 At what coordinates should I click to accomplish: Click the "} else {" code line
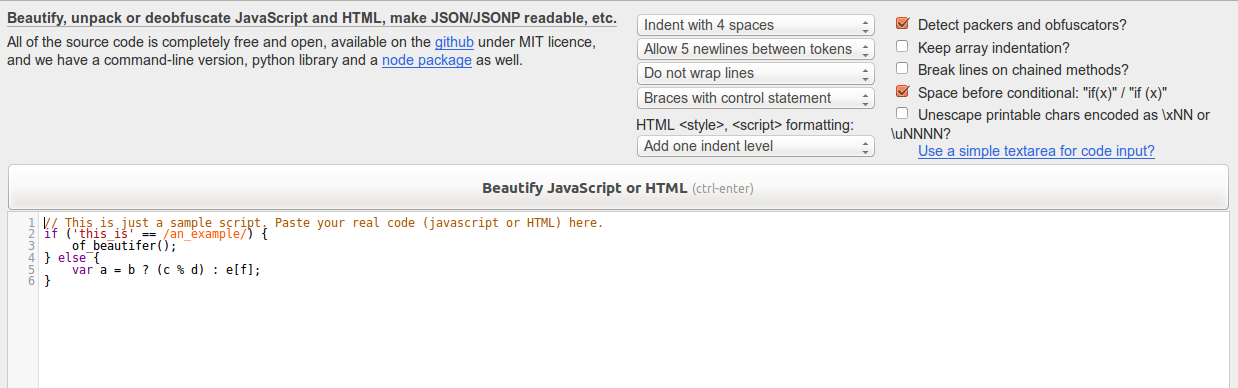(x=72, y=258)
